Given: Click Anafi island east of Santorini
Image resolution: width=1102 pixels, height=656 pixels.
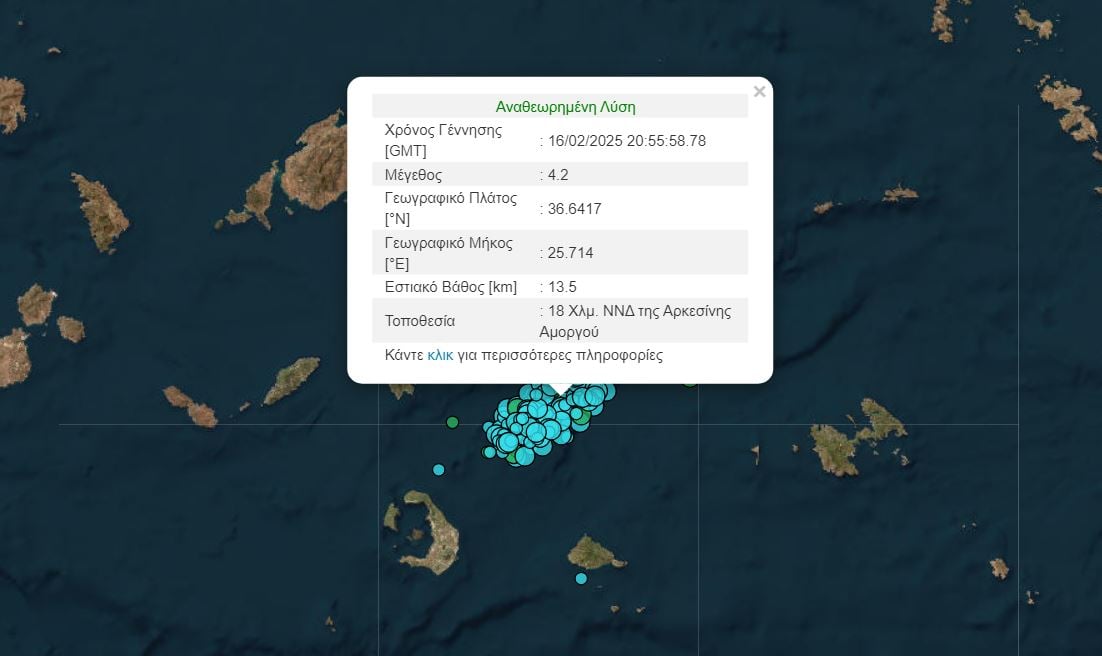Looking at the screenshot, I should coord(595,551).
